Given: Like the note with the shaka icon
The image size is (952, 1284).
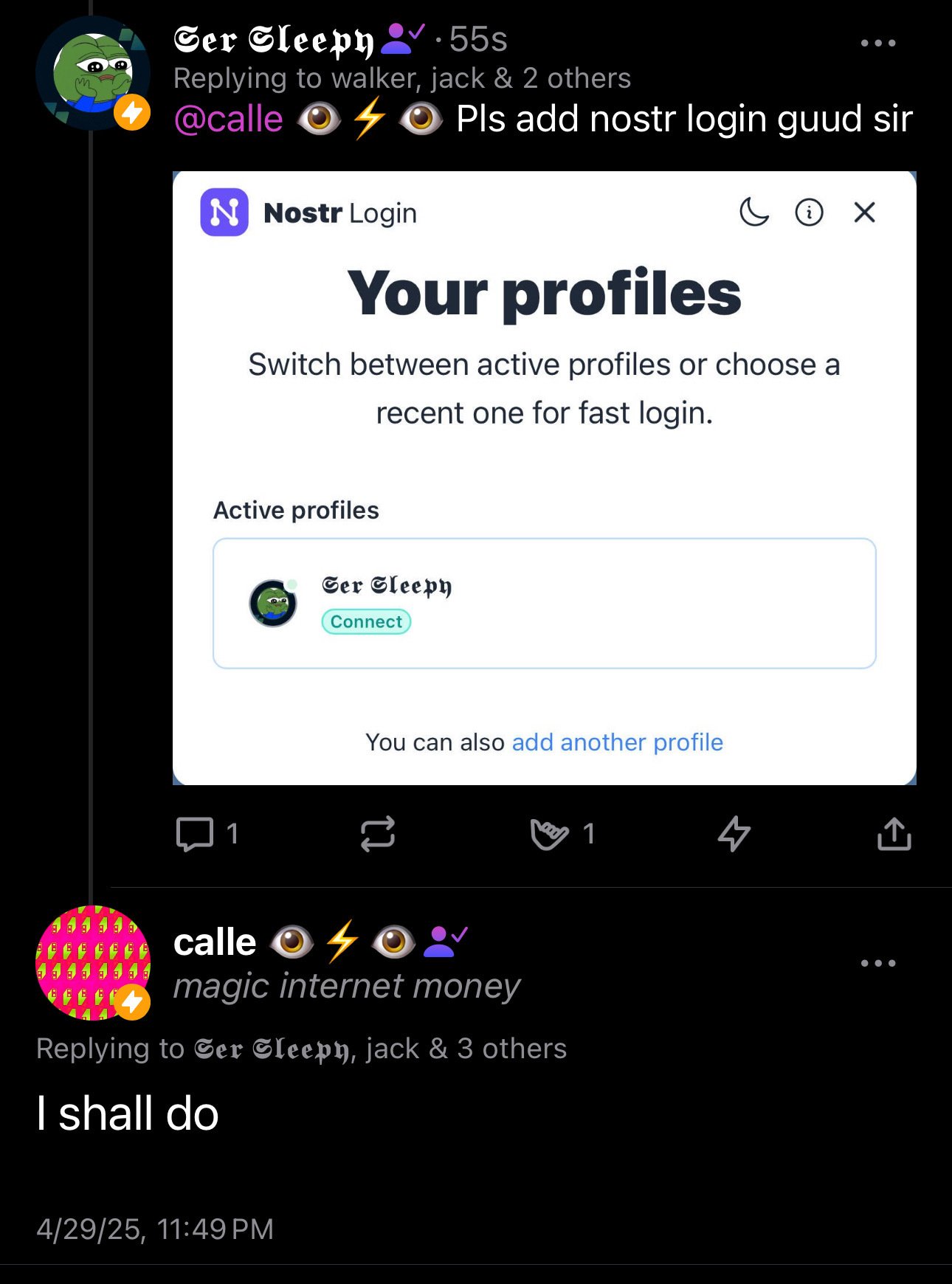Looking at the screenshot, I should pyautogui.click(x=550, y=835).
